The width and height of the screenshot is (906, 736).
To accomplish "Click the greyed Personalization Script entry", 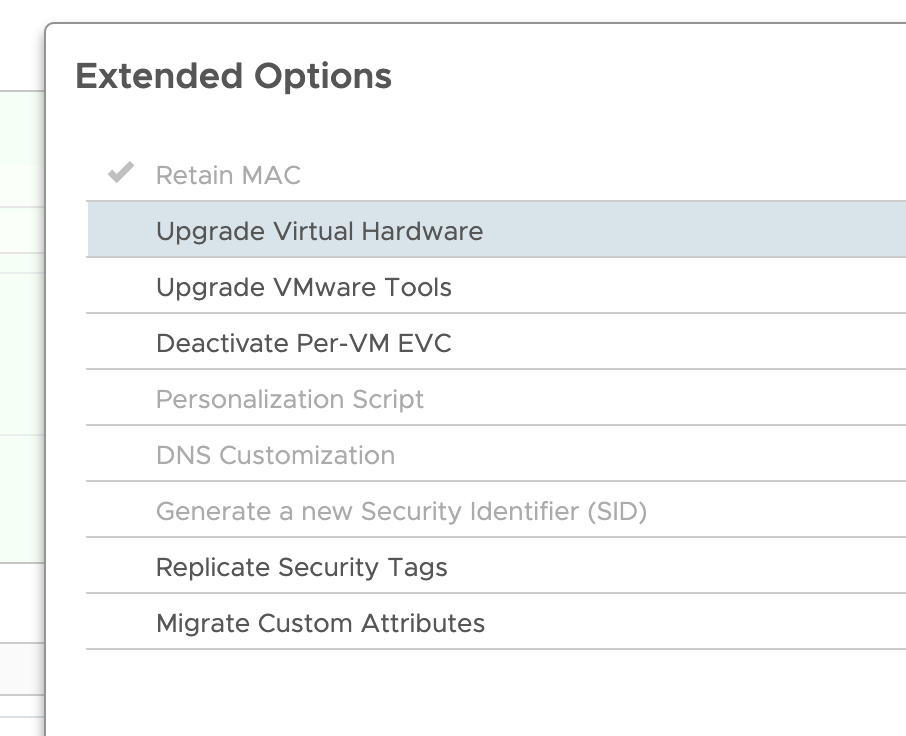I will click(x=290, y=399).
